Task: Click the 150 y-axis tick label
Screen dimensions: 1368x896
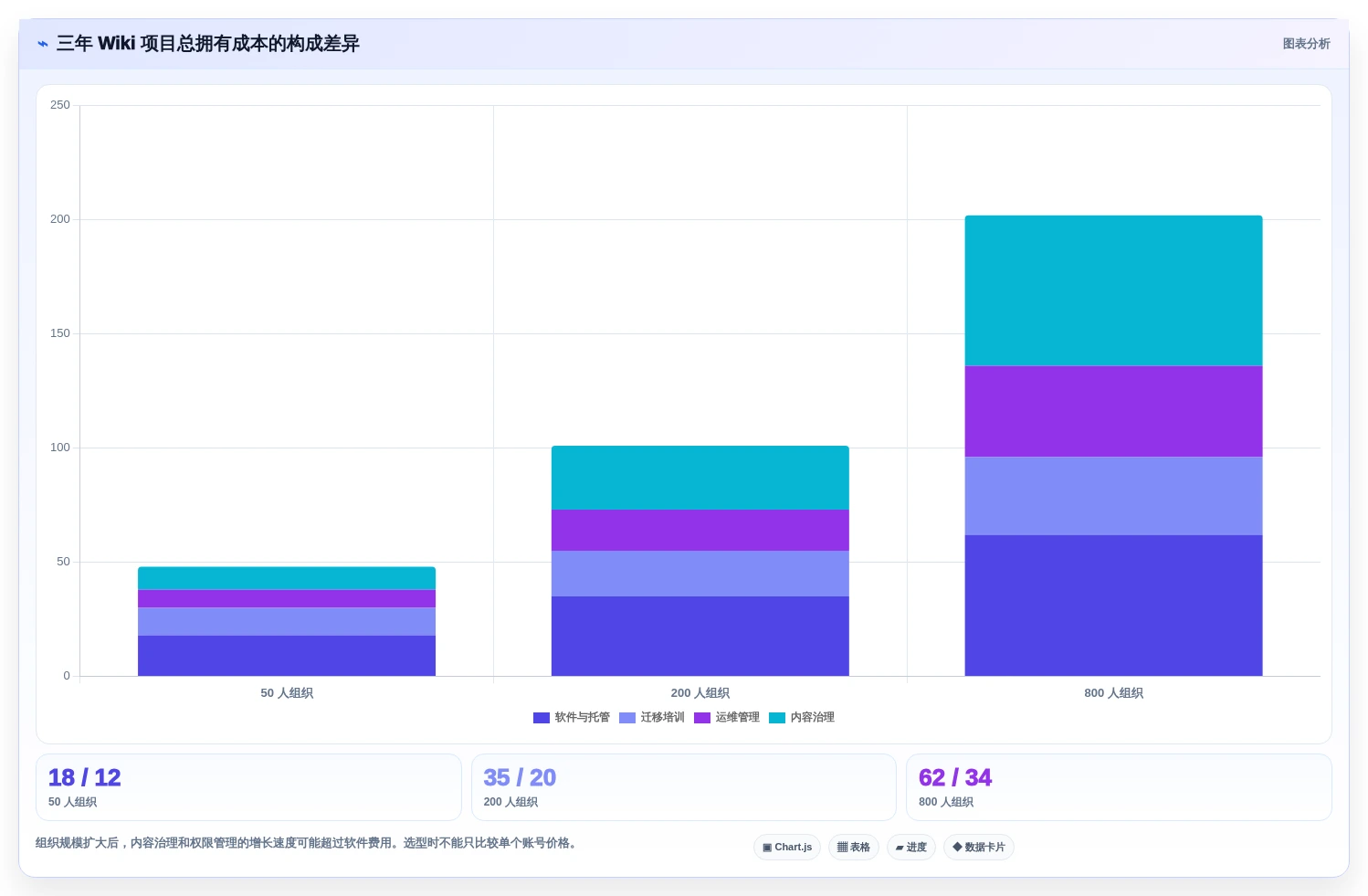Action: click(60, 333)
